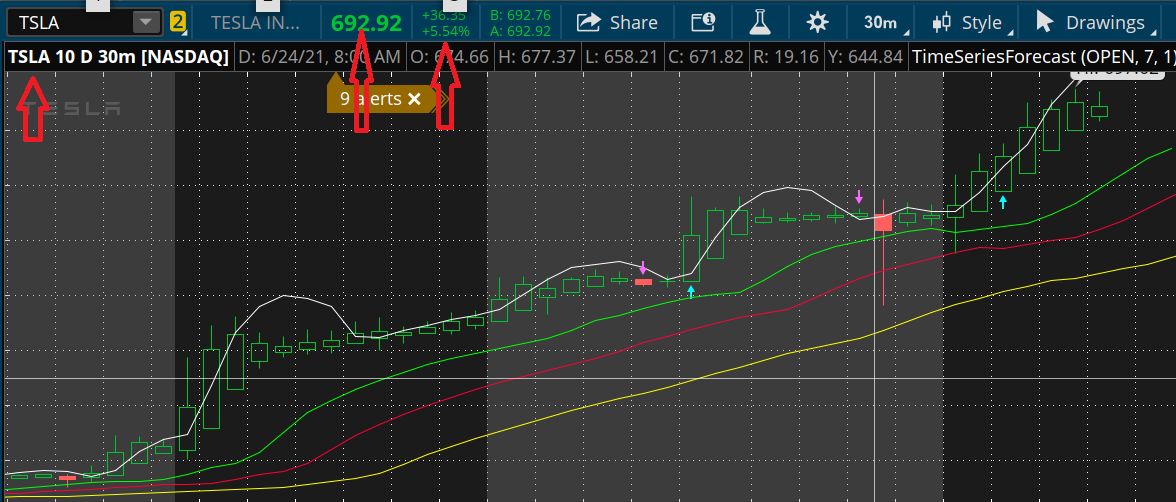Image resolution: width=1176 pixels, height=502 pixels.
Task: Open the Drawings menu
Action: tap(1104, 22)
